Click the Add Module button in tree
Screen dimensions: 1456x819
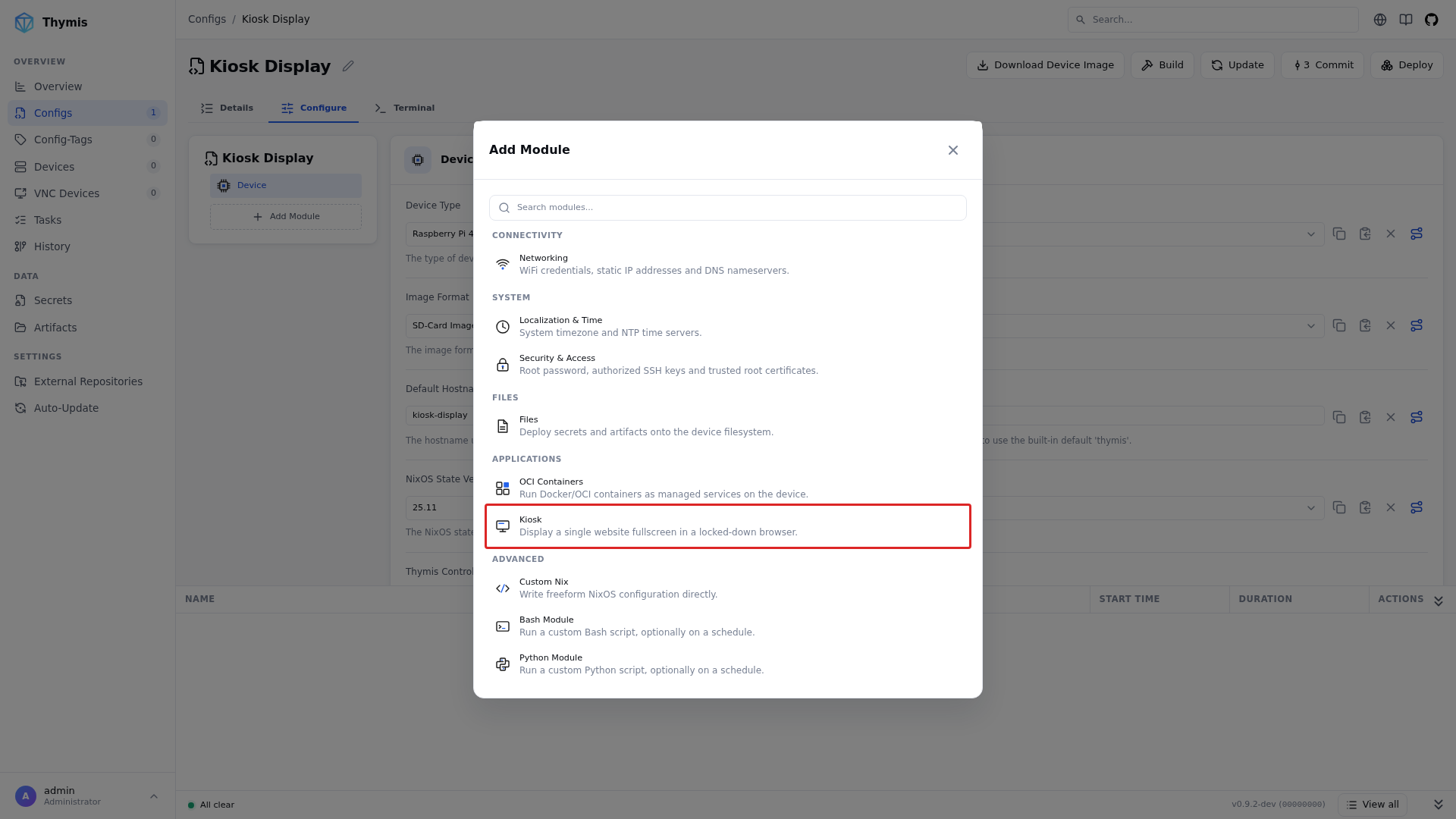(286, 217)
